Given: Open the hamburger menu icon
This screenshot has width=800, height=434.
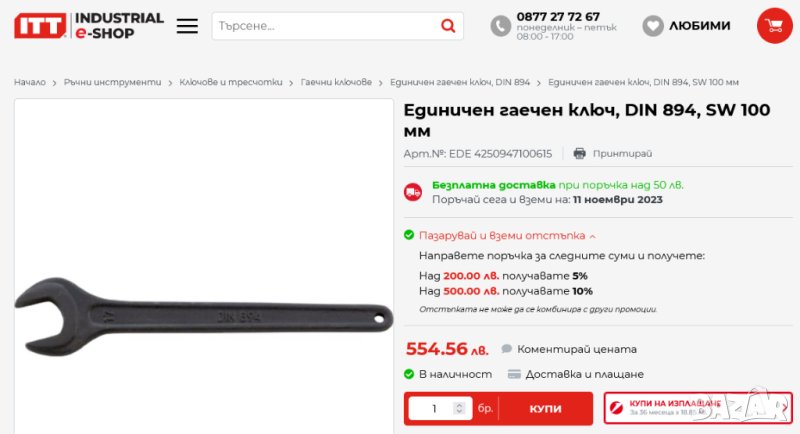Looking at the screenshot, I should click(187, 26).
